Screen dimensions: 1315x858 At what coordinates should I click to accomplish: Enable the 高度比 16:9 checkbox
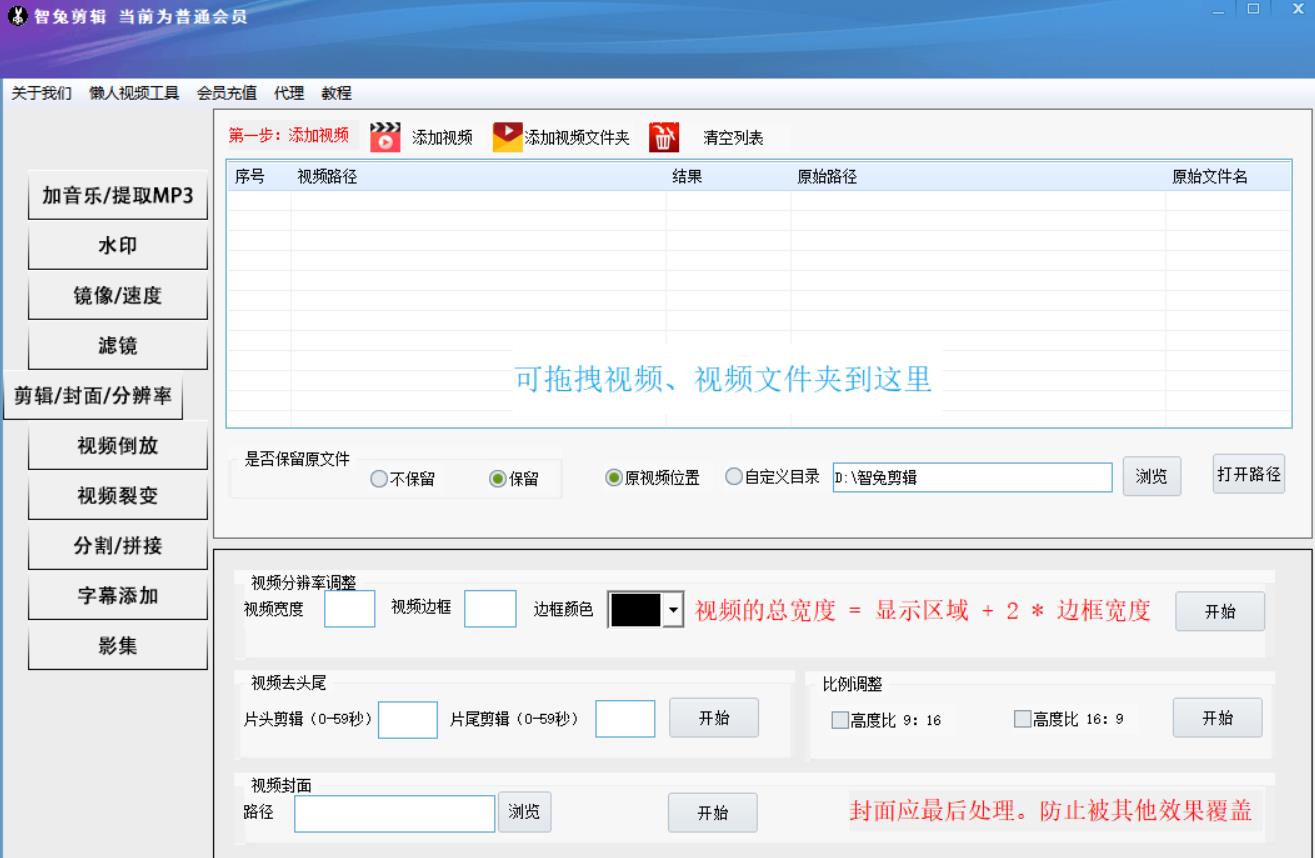pyautogui.click(x=1022, y=719)
